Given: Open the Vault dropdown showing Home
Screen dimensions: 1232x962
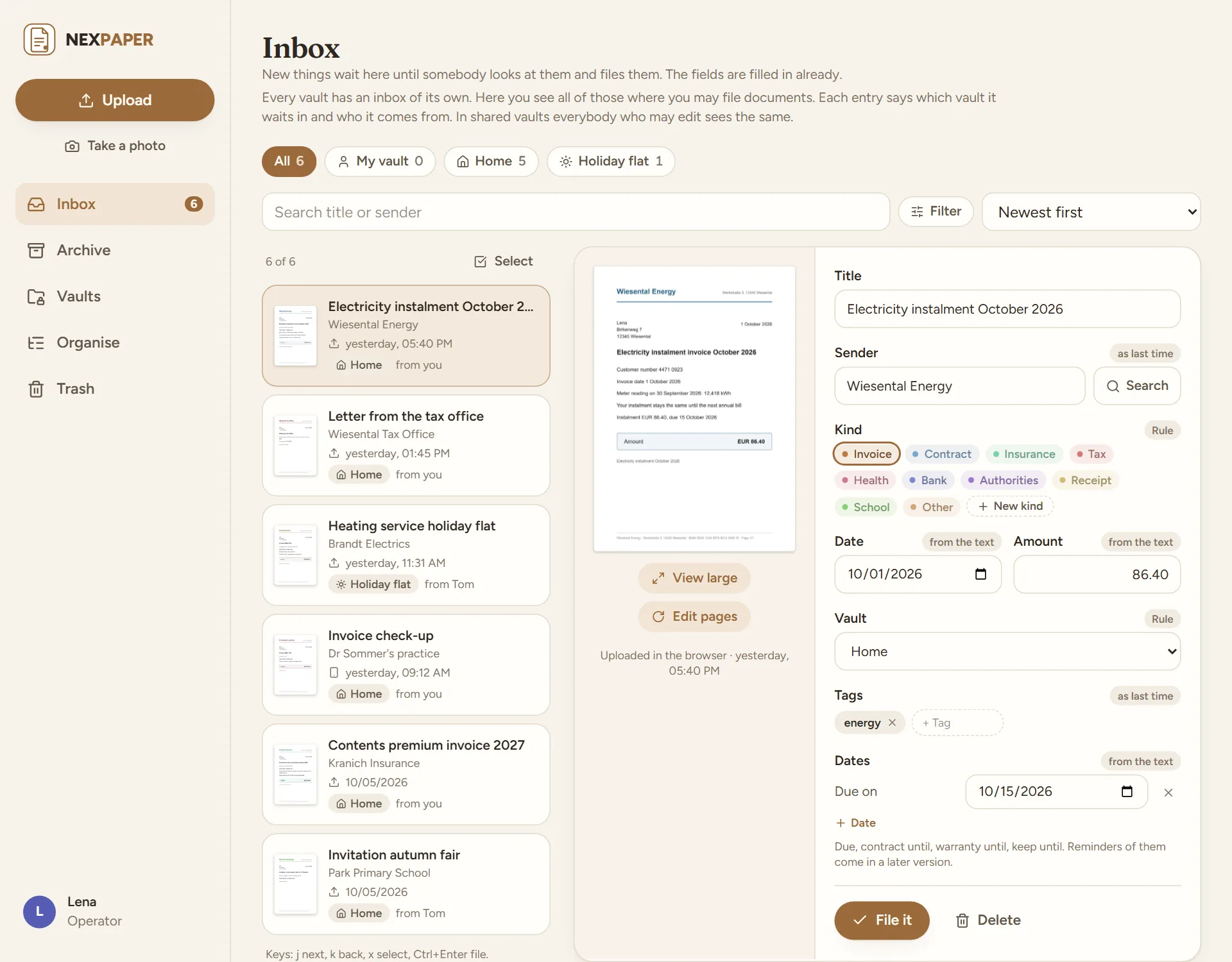Looking at the screenshot, I should [1007, 652].
